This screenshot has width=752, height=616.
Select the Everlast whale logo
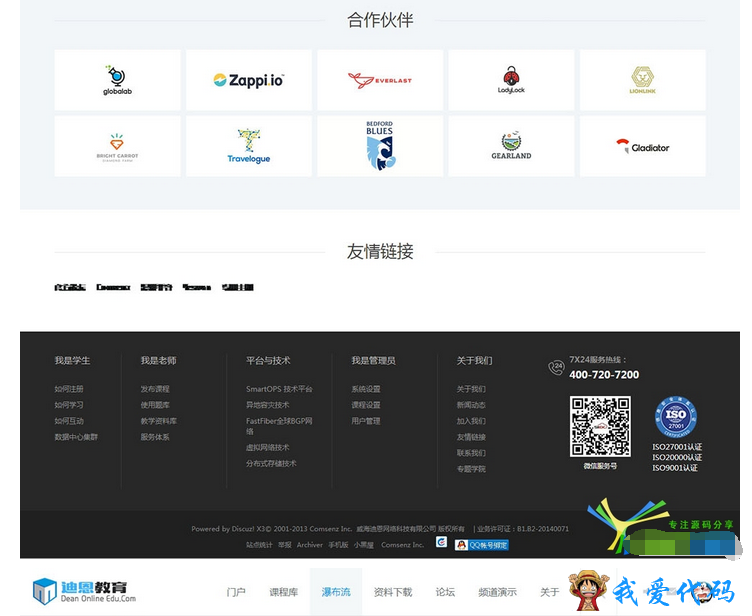380,80
